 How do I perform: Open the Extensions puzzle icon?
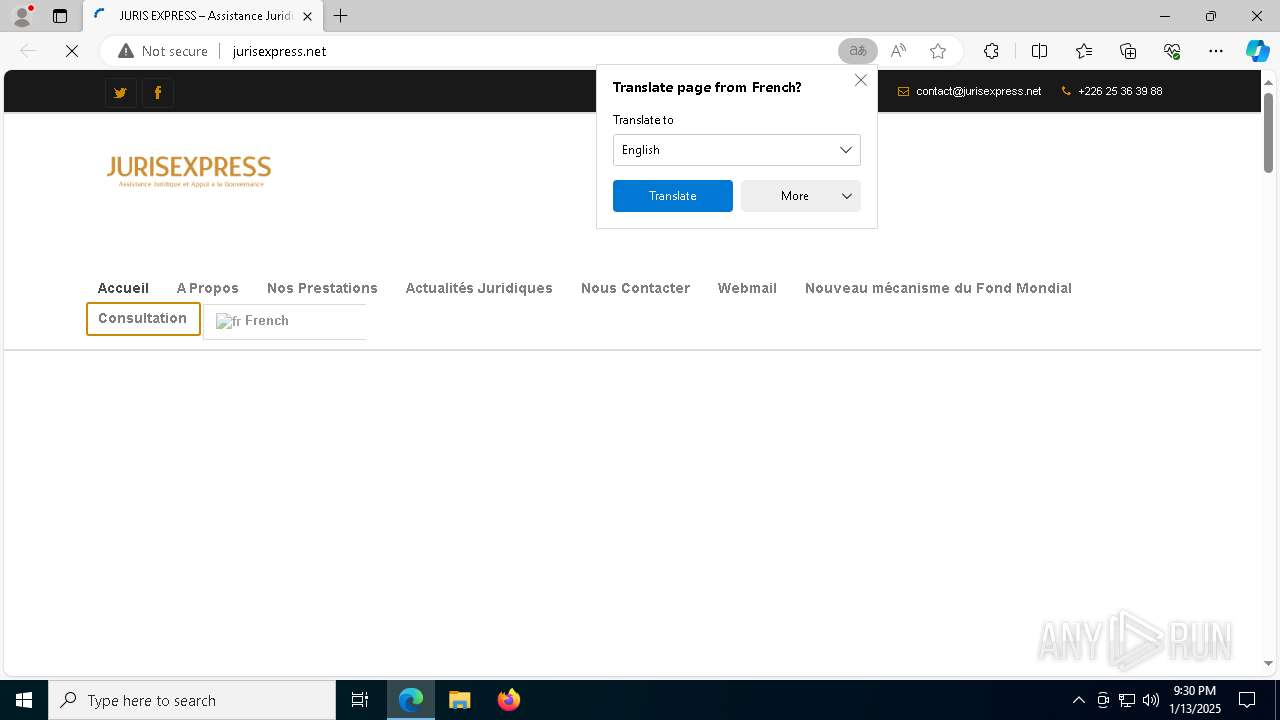(991, 51)
